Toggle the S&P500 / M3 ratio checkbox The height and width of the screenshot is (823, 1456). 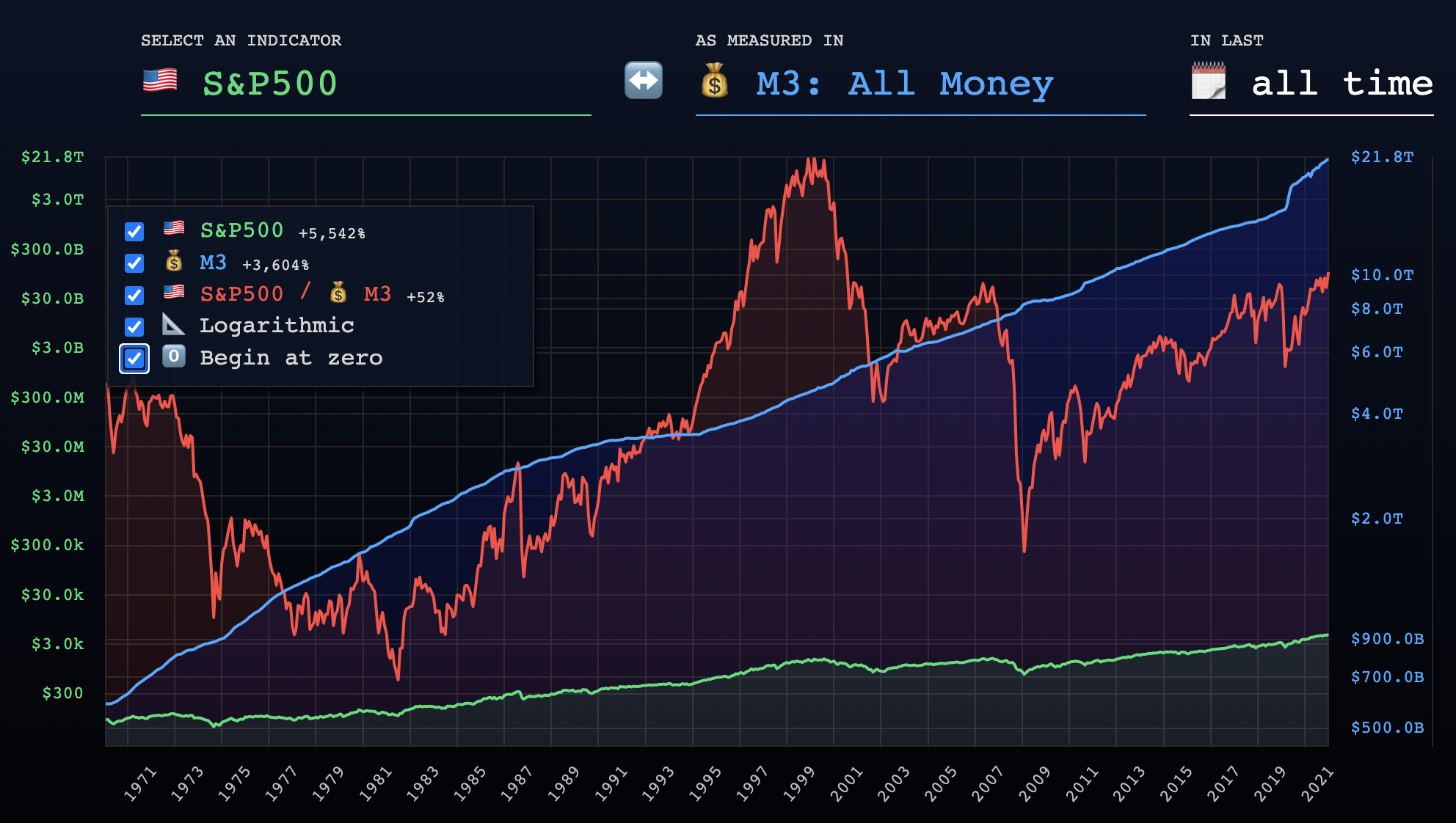coord(134,296)
